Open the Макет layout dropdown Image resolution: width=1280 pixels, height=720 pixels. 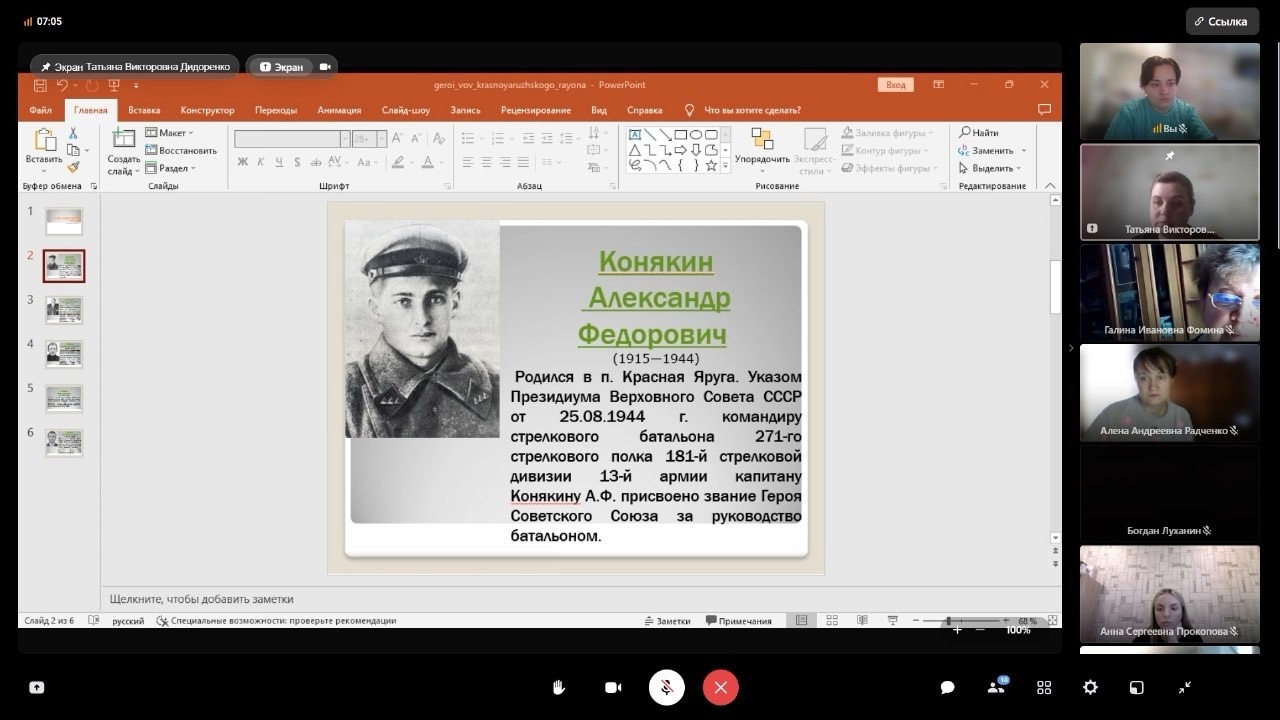click(x=169, y=133)
